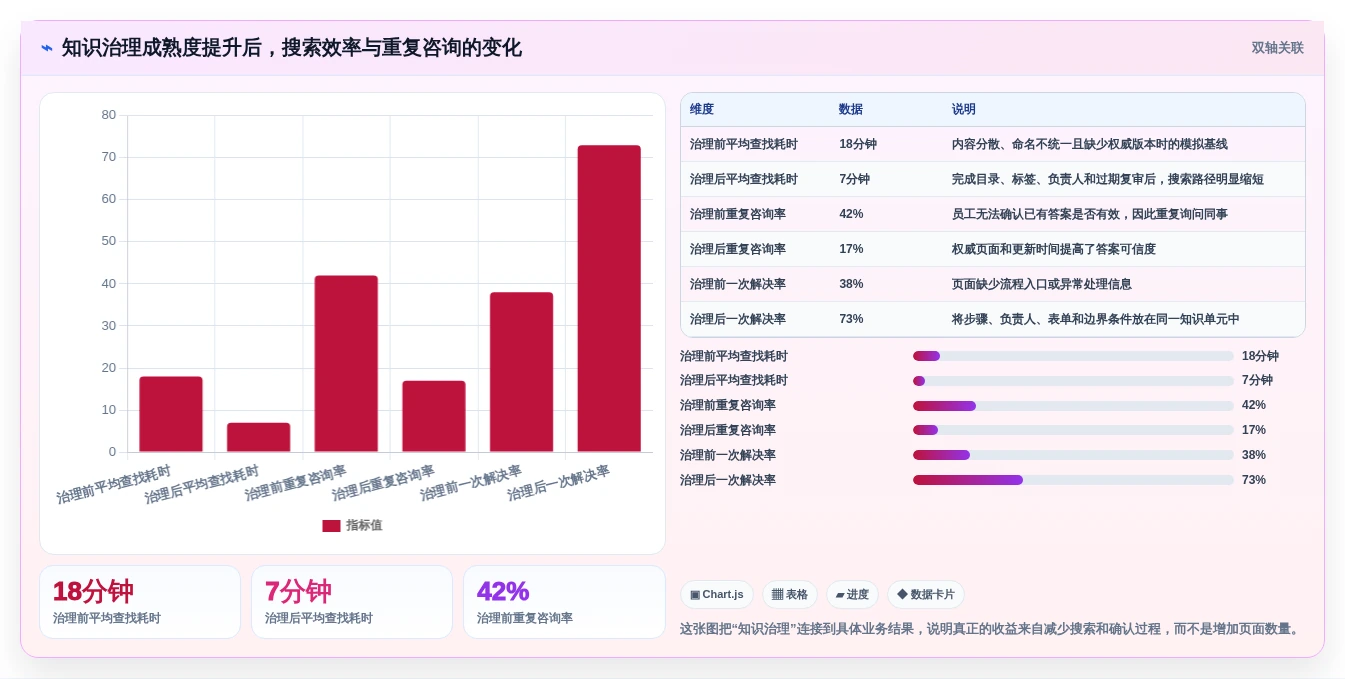Click the 治理后一次解决率 bar in chart
Image resolution: width=1345 pixels, height=679 pixels.
pyautogui.click(x=609, y=298)
